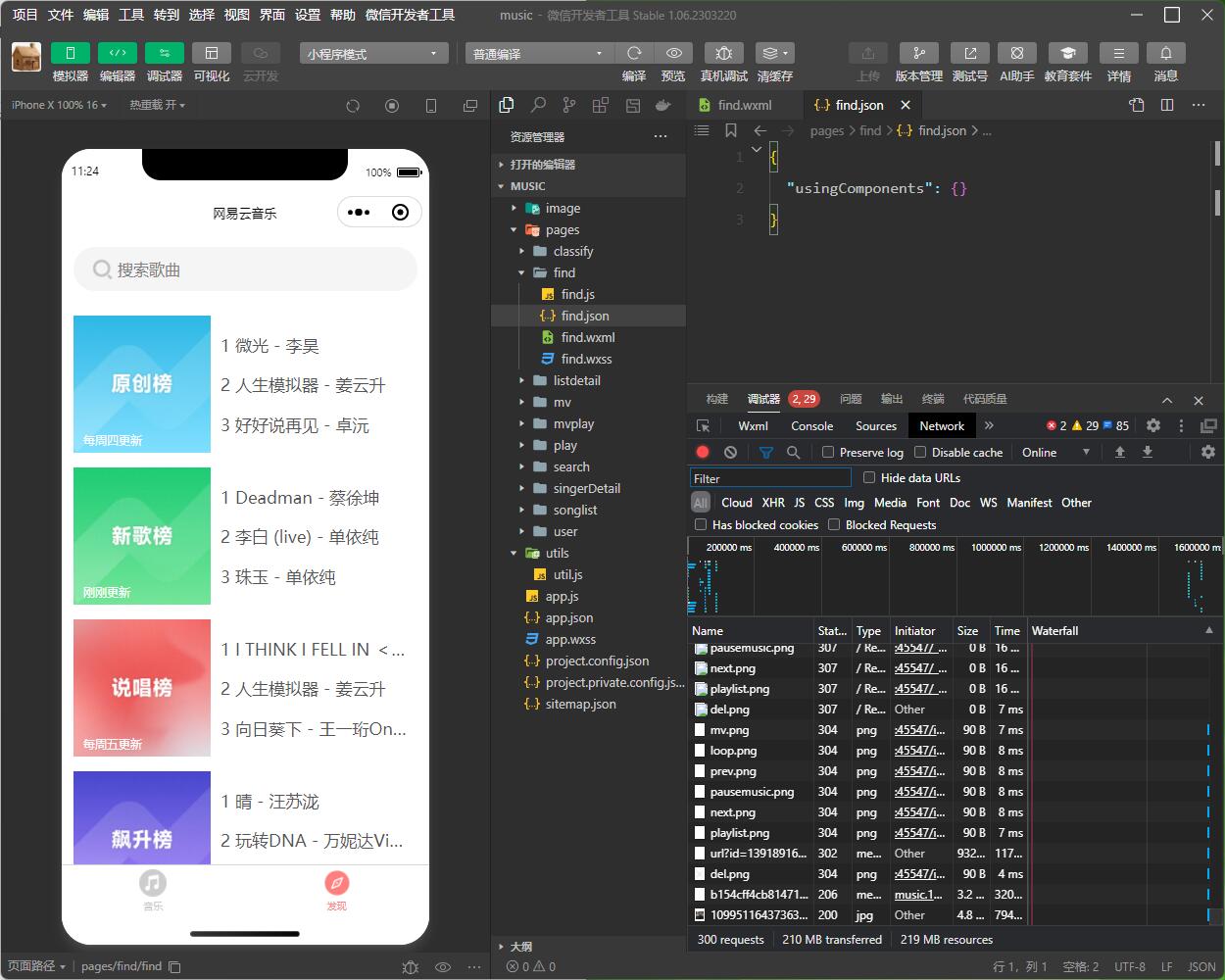Open the 编辑 menu

tap(96, 15)
